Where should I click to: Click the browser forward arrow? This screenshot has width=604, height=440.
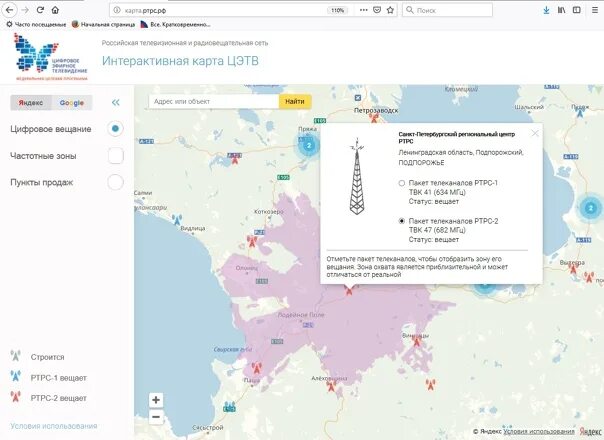[x=25, y=10]
